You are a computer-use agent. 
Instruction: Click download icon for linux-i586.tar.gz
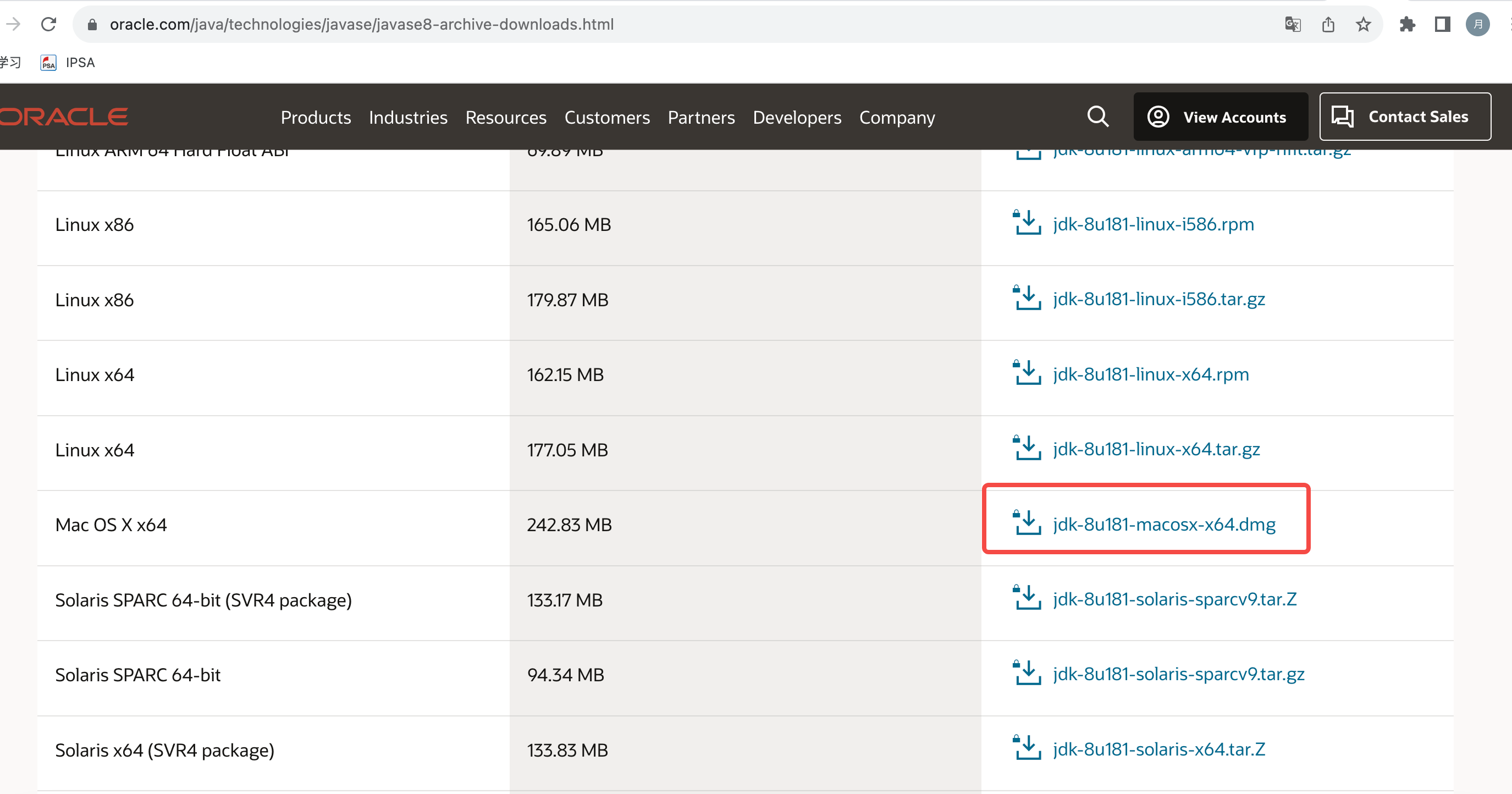pyautogui.click(x=1027, y=297)
